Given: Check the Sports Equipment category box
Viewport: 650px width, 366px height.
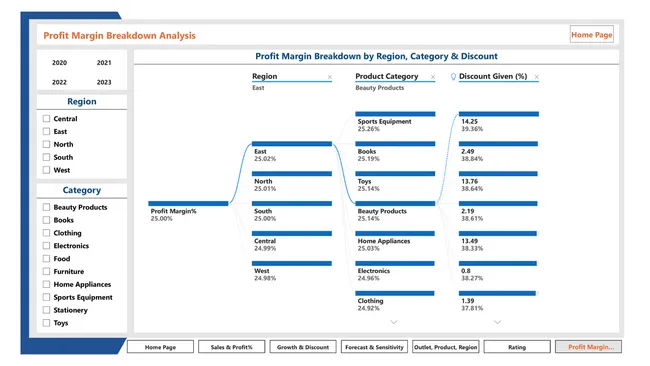Looking at the screenshot, I should click(x=46, y=297).
